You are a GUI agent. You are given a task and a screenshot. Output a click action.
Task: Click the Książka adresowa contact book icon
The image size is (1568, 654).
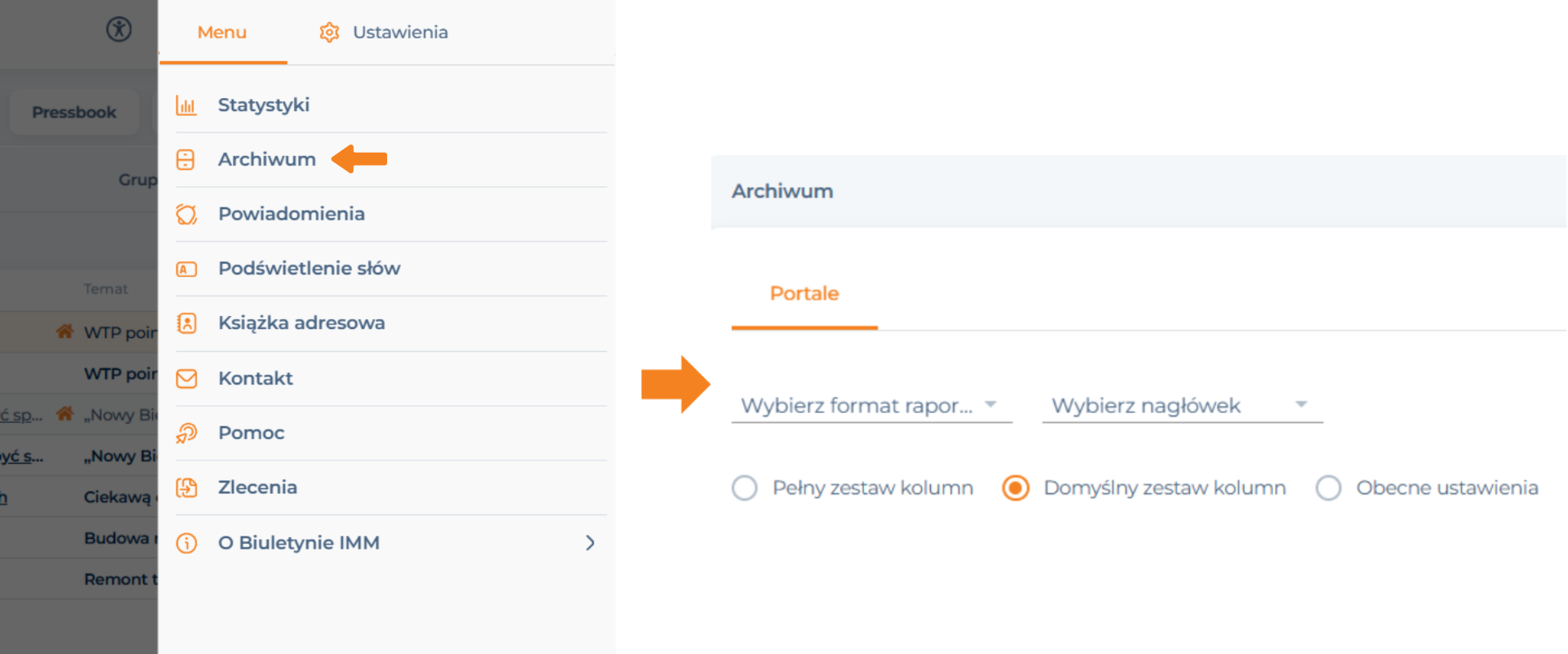(186, 323)
